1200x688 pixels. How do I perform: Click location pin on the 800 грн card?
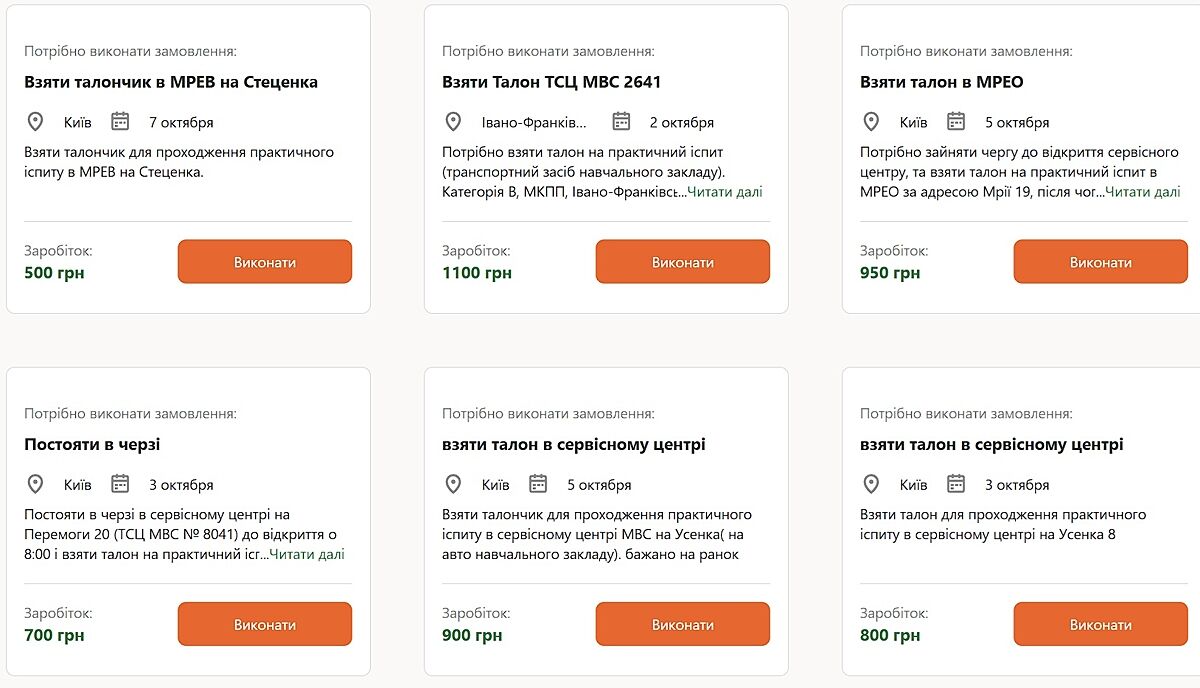click(x=871, y=484)
